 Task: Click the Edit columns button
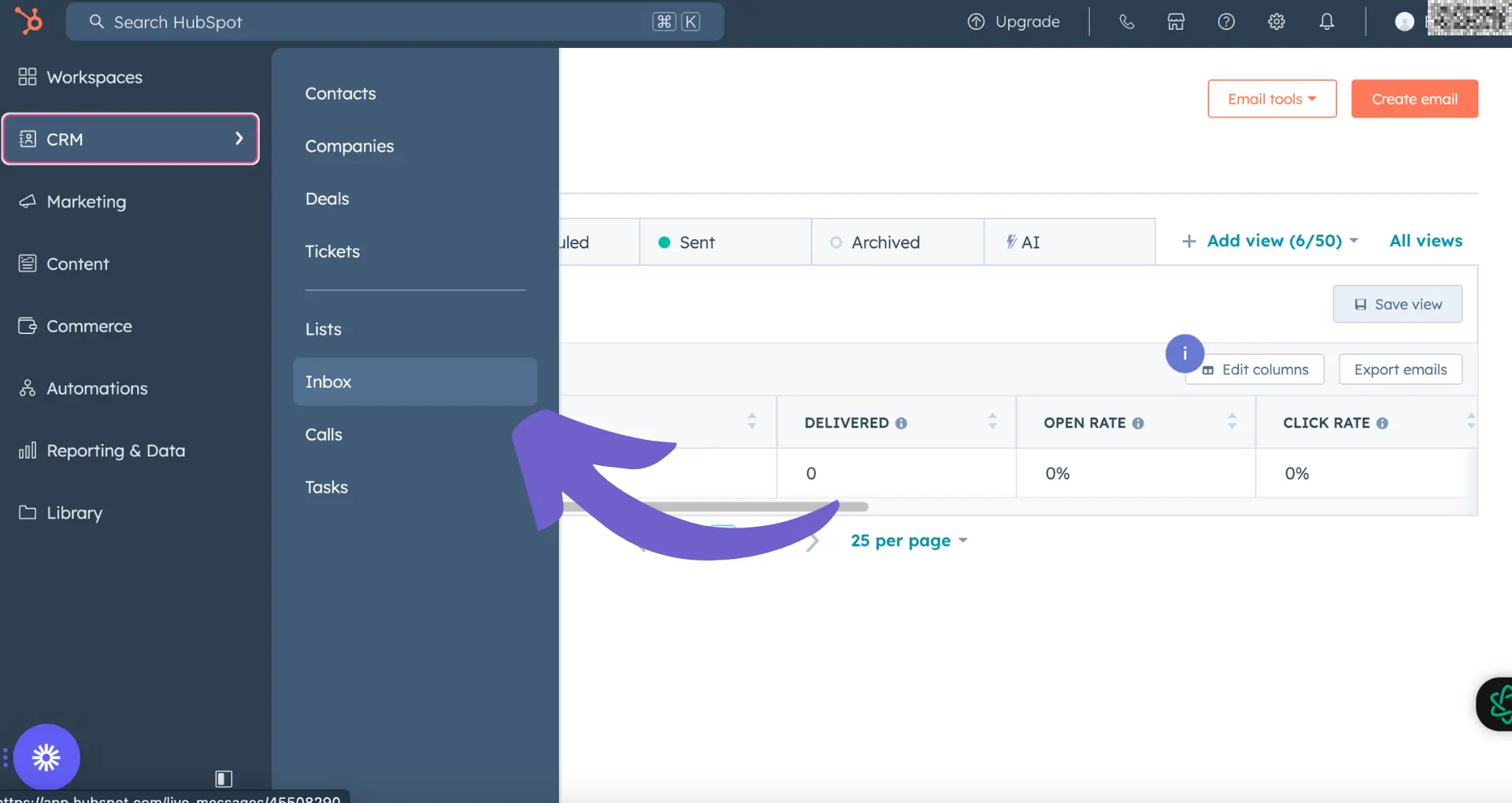(1255, 369)
